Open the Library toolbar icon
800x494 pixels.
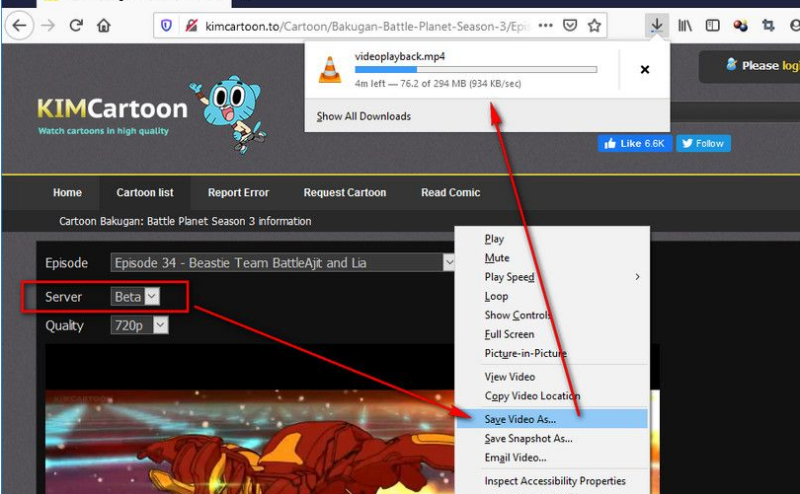tap(685, 26)
